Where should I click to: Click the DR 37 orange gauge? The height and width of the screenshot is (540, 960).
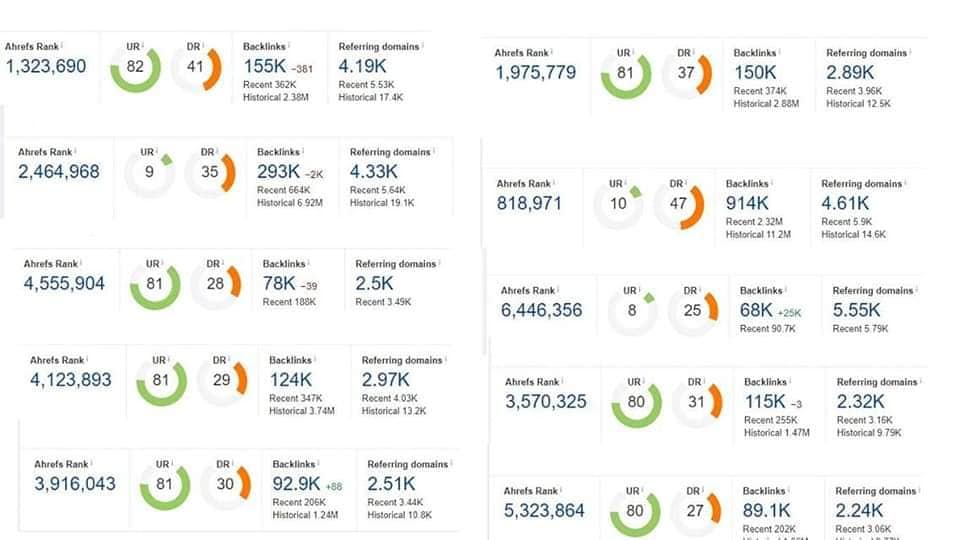coord(686,73)
